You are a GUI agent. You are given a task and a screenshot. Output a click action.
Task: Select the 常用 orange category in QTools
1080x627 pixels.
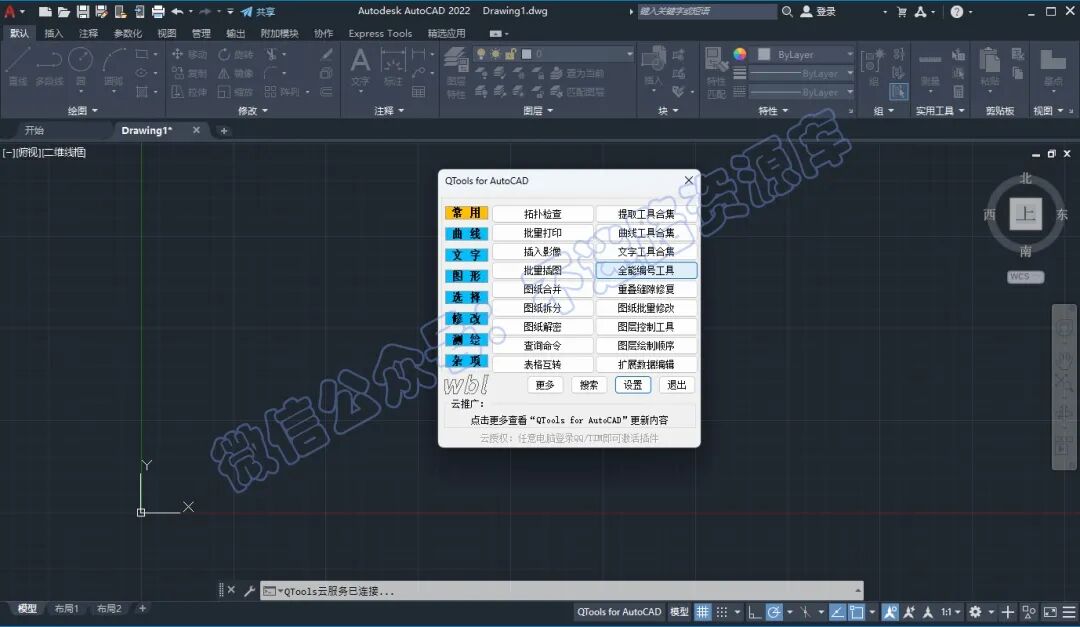466,213
